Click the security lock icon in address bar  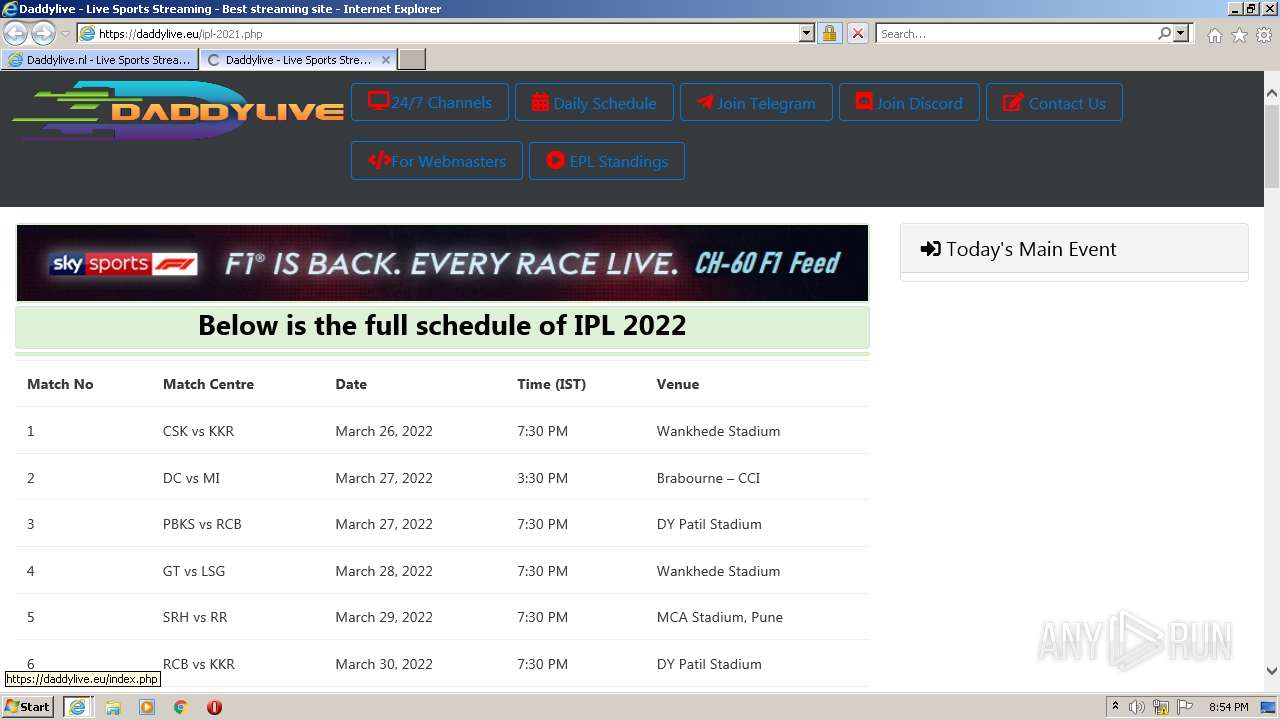pyautogui.click(x=829, y=33)
